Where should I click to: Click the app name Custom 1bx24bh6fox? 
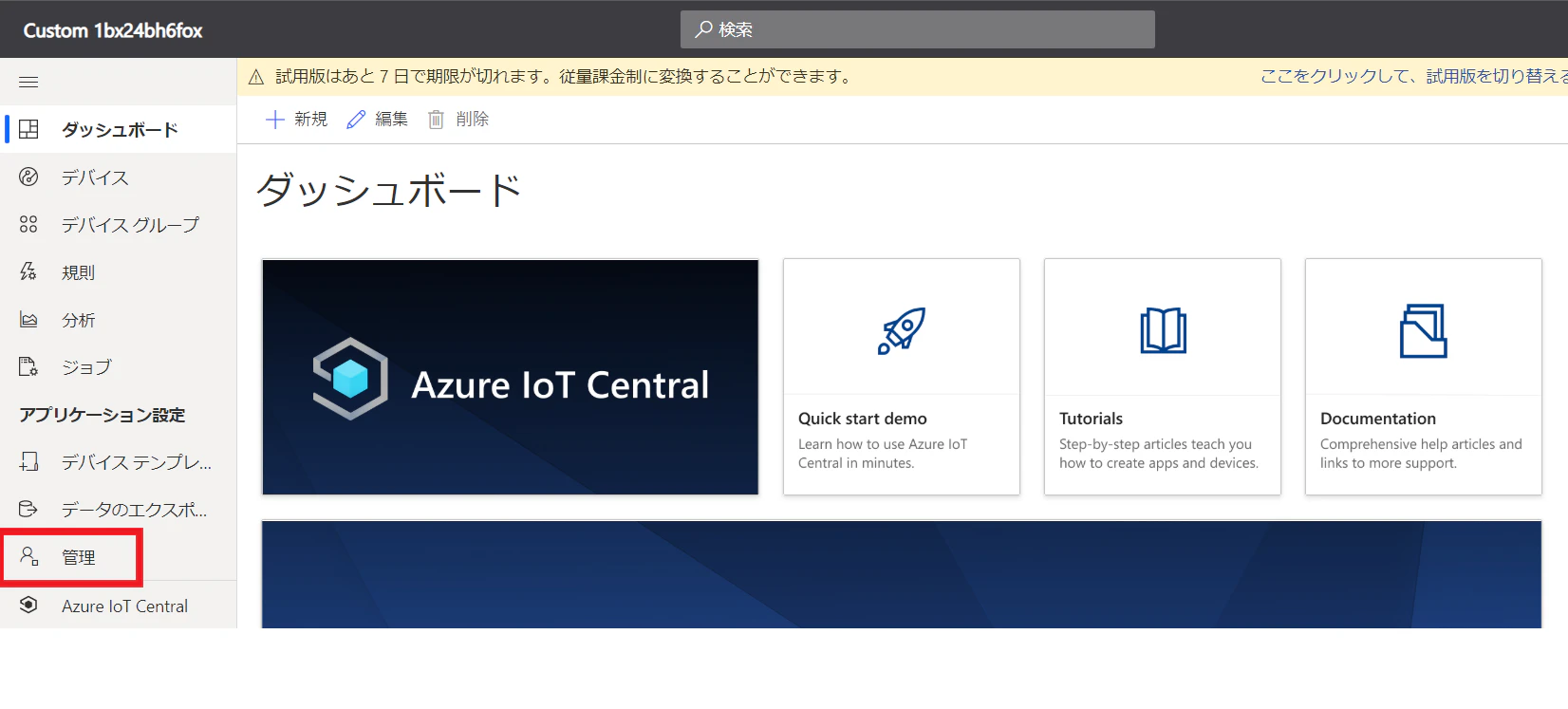click(113, 30)
